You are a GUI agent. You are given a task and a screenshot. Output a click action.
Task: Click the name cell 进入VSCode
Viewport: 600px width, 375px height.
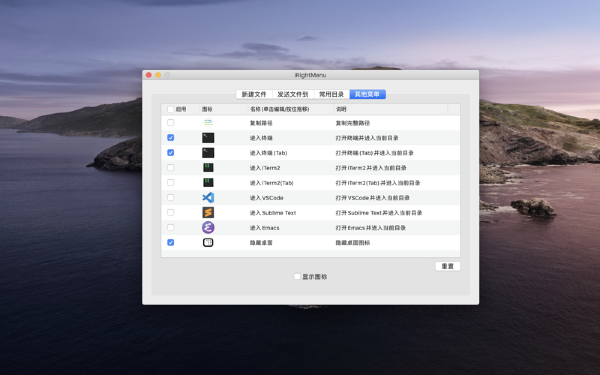pyautogui.click(x=266, y=198)
